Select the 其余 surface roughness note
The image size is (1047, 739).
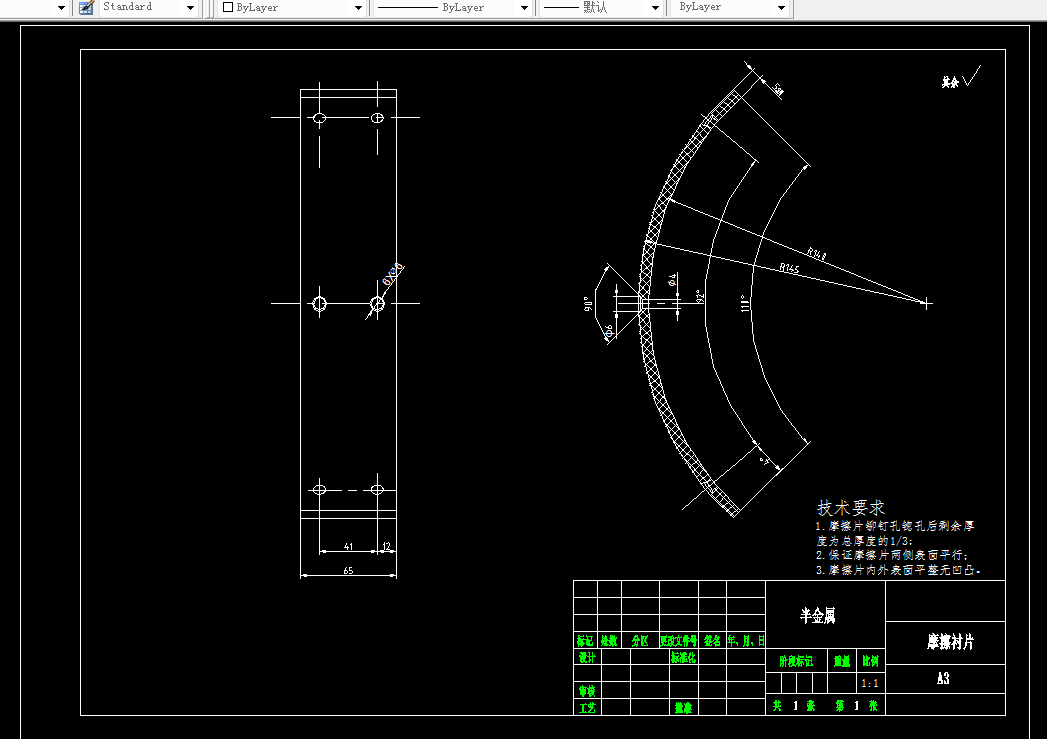tap(950, 82)
